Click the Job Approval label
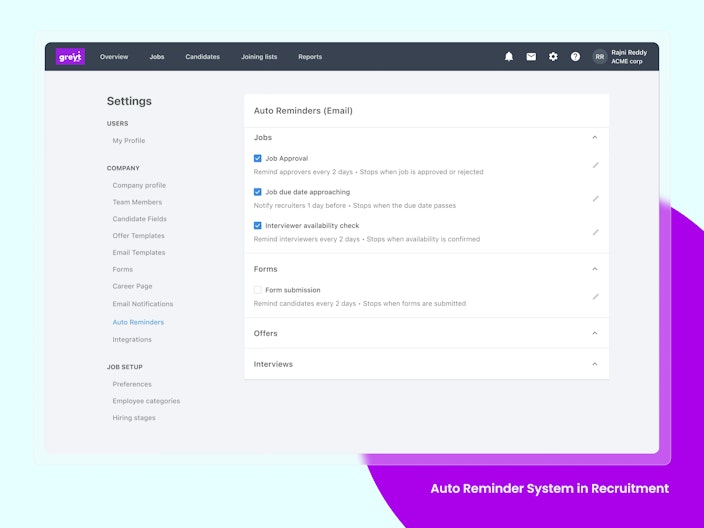 pos(286,158)
